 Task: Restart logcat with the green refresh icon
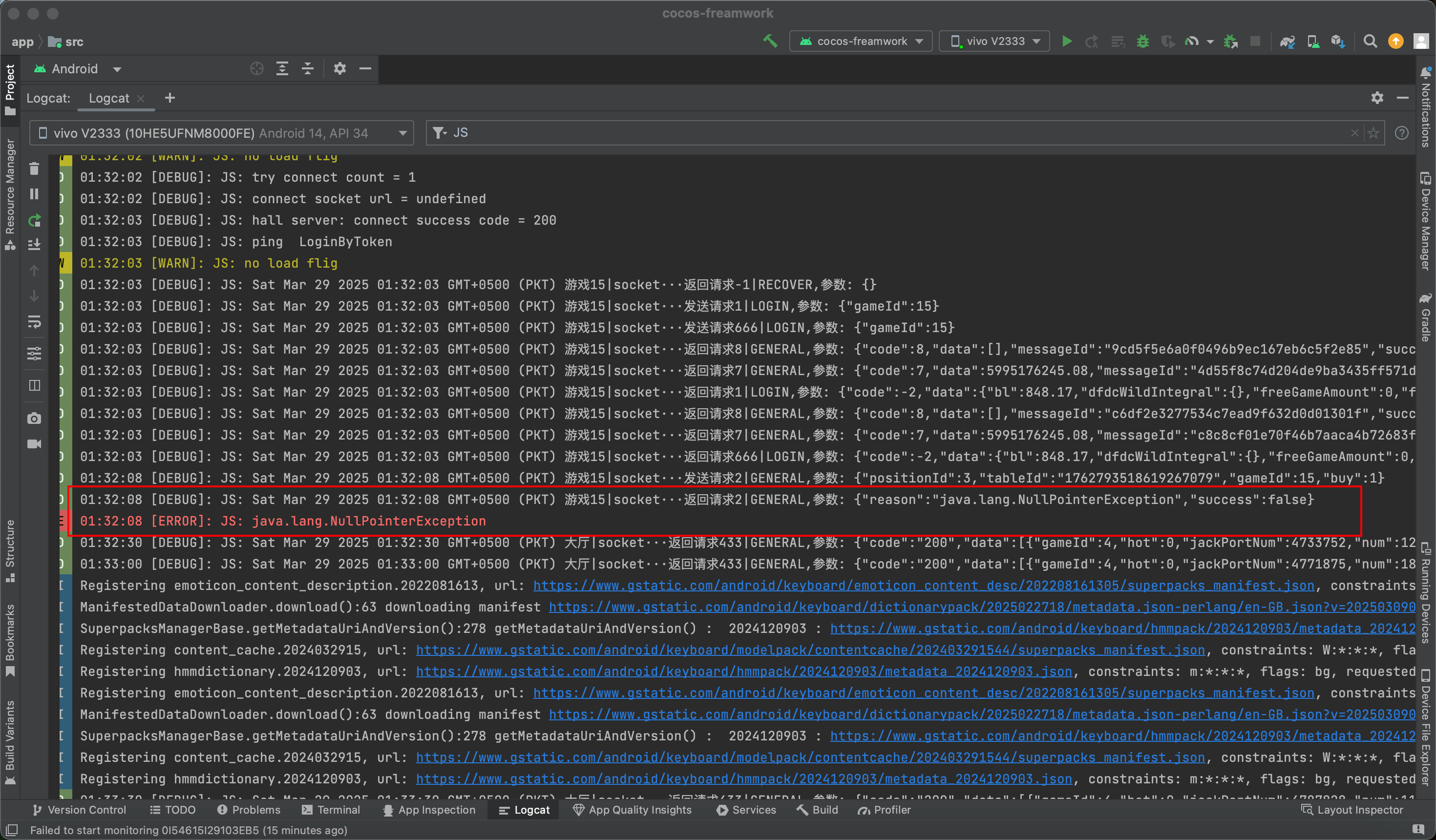tap(34, 220)
